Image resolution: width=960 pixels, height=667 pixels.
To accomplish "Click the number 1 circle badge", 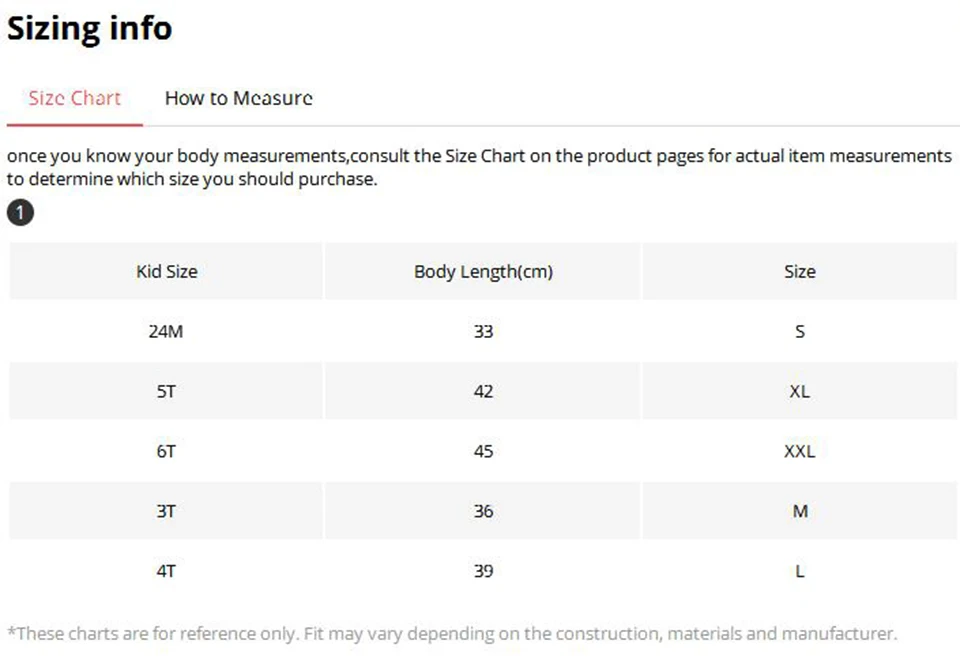I will 20,213.
